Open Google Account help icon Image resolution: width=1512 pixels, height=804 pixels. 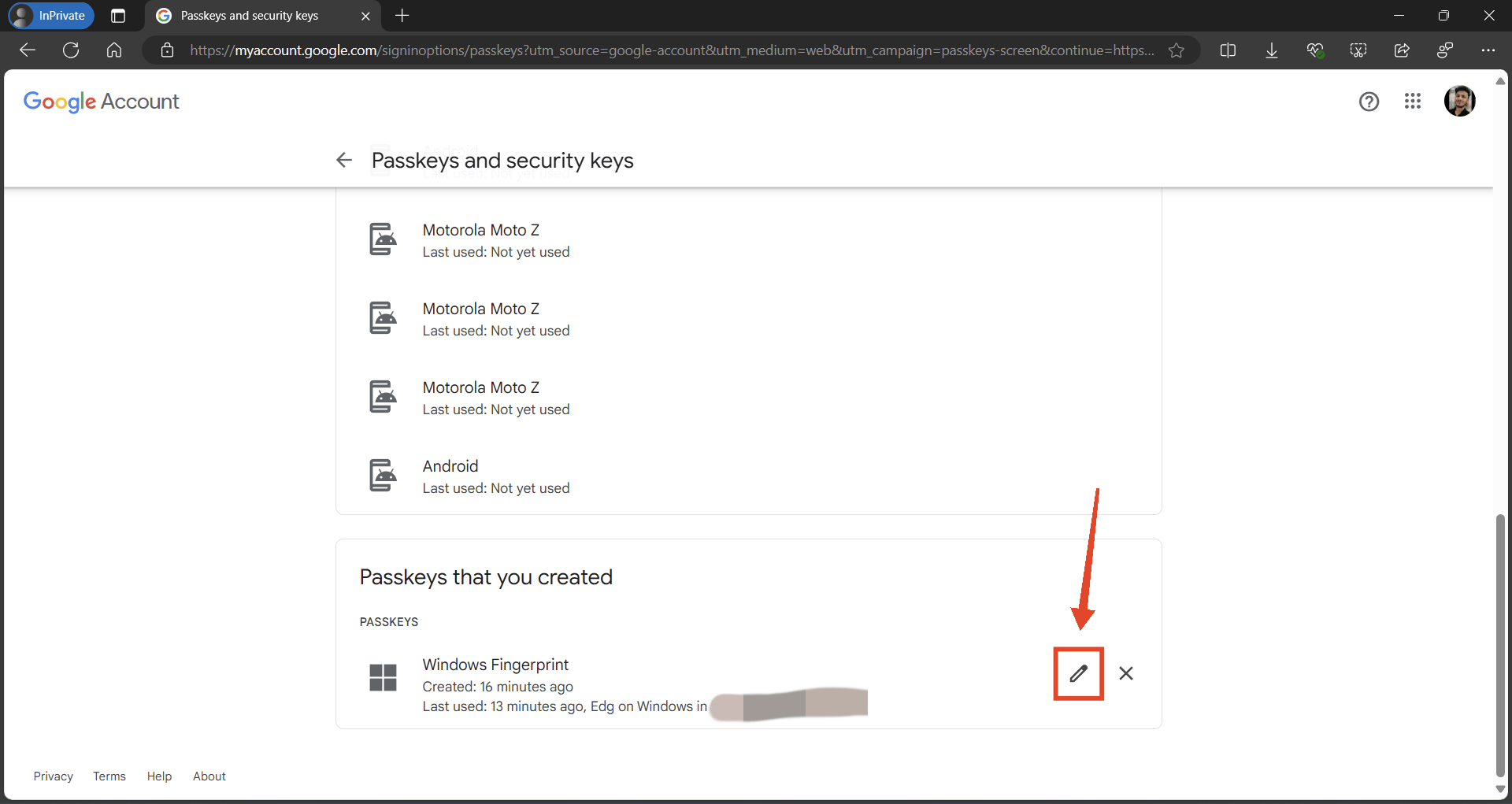pyautogui.click(x=1369, y=102)
